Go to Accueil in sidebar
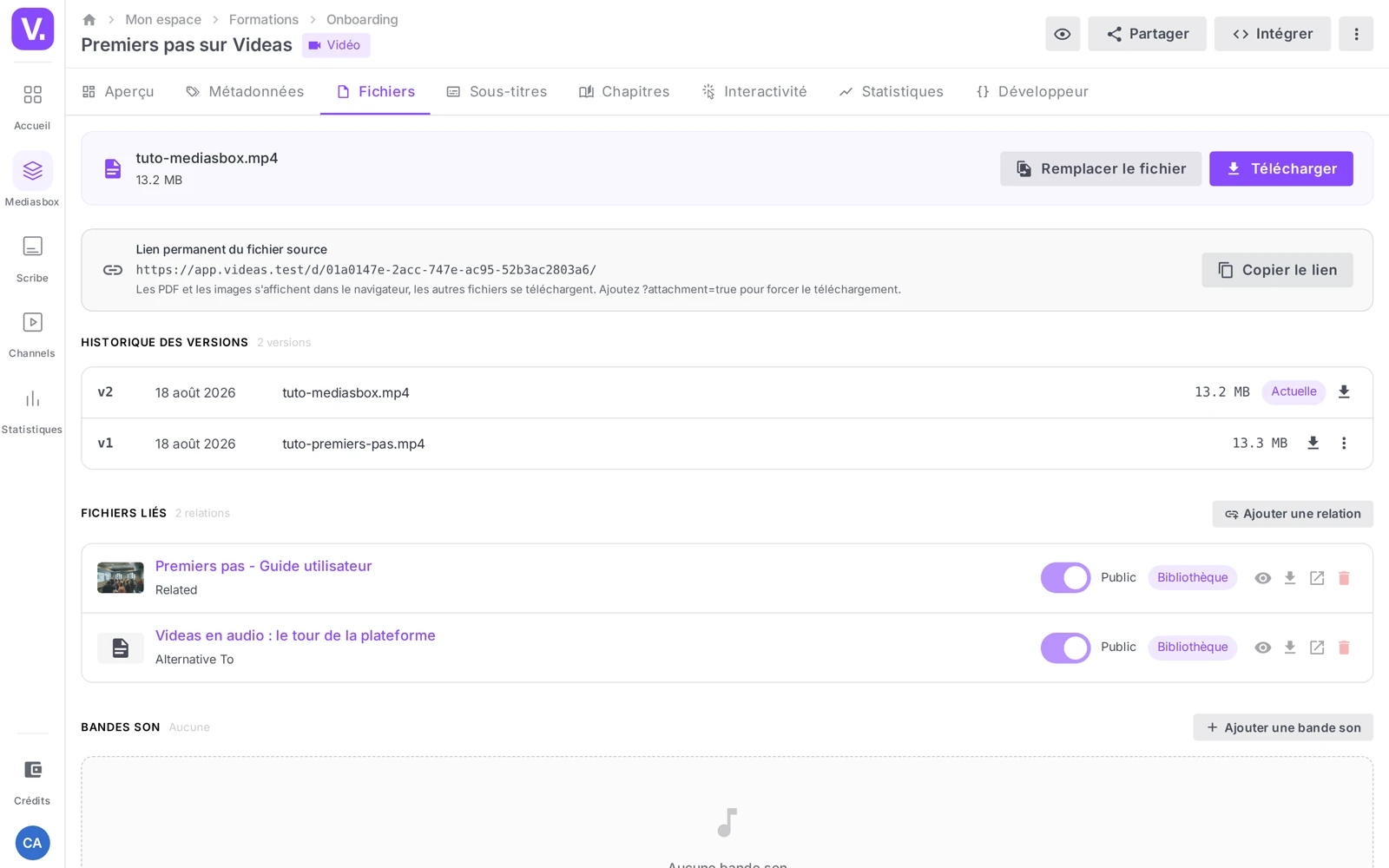 pyautogui.click(x=32, y=106)
